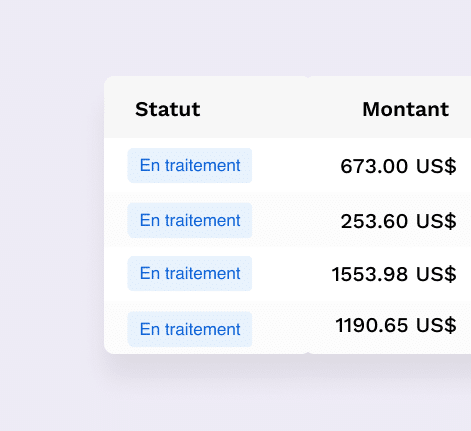Click the number 673.00 in first row

[374, 166]
